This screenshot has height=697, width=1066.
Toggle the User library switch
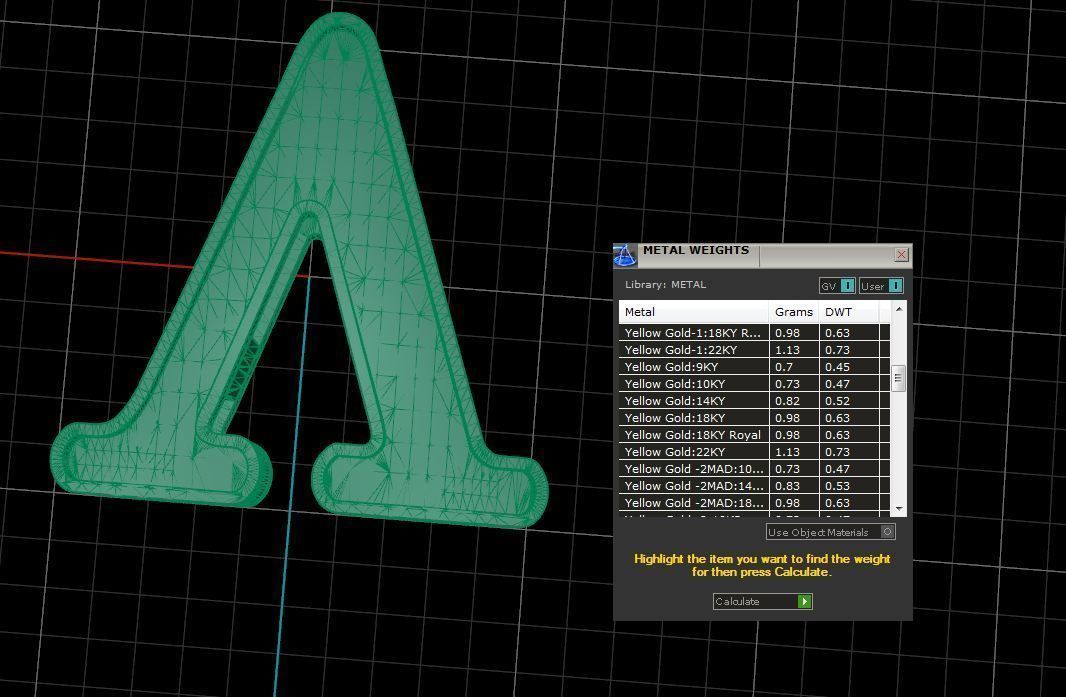pyautogui.click(x=881, y=286)
